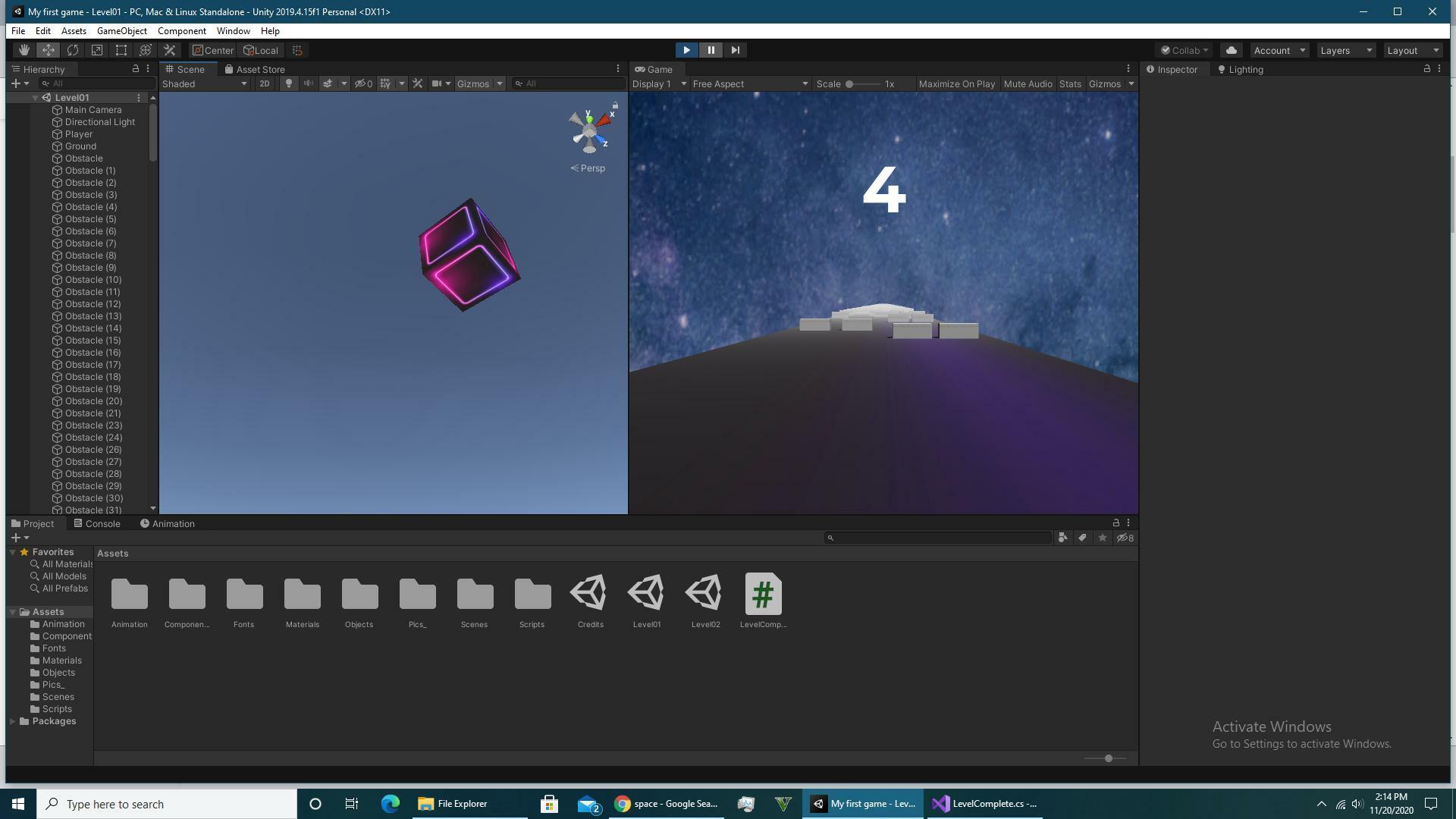Open the Display 1 dropdown
Viewport: 1456px width, 819px height.
[659, 83]
